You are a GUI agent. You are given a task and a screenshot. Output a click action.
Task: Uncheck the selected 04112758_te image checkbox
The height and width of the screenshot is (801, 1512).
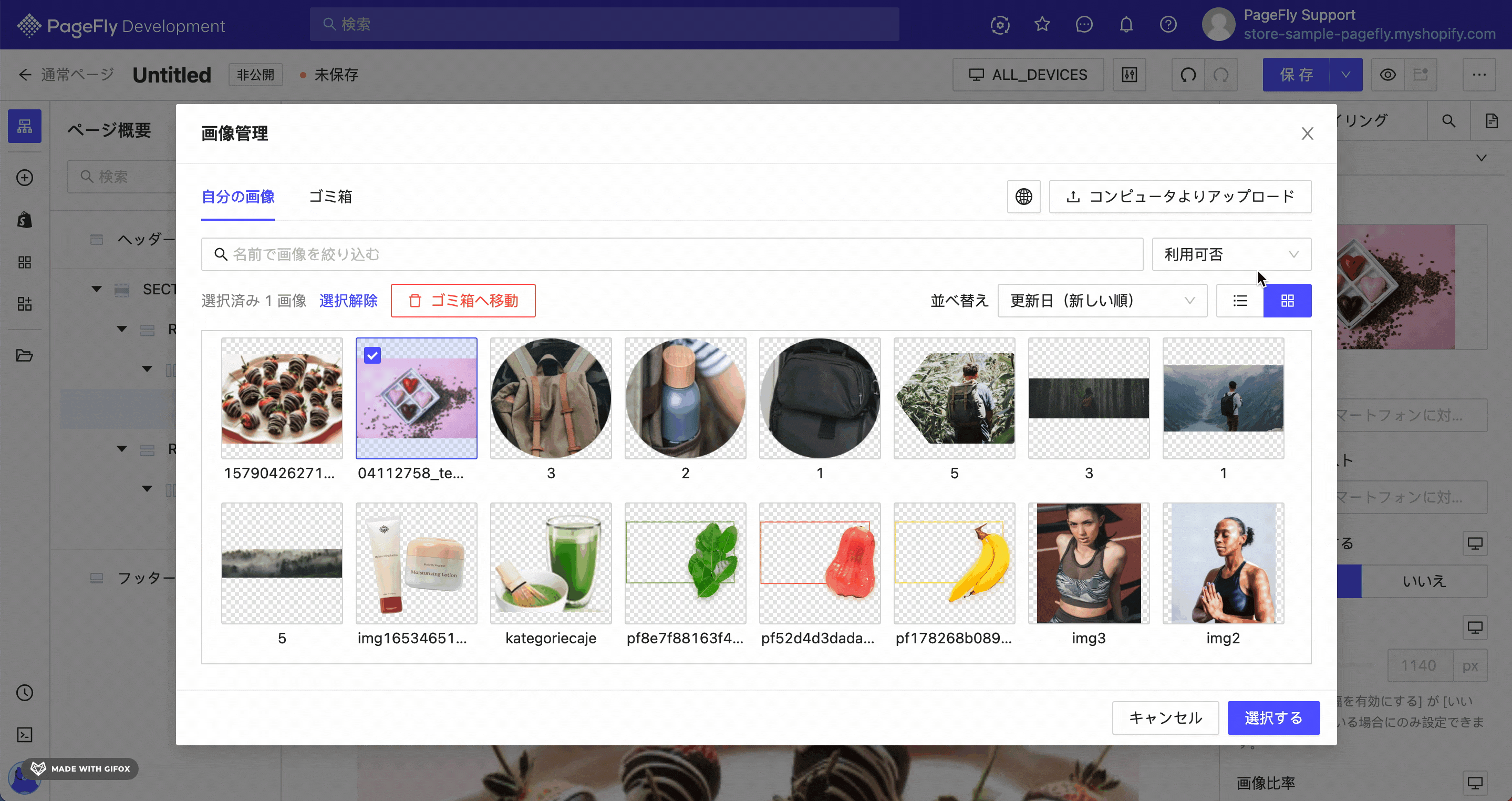click(x=372, y=355)
